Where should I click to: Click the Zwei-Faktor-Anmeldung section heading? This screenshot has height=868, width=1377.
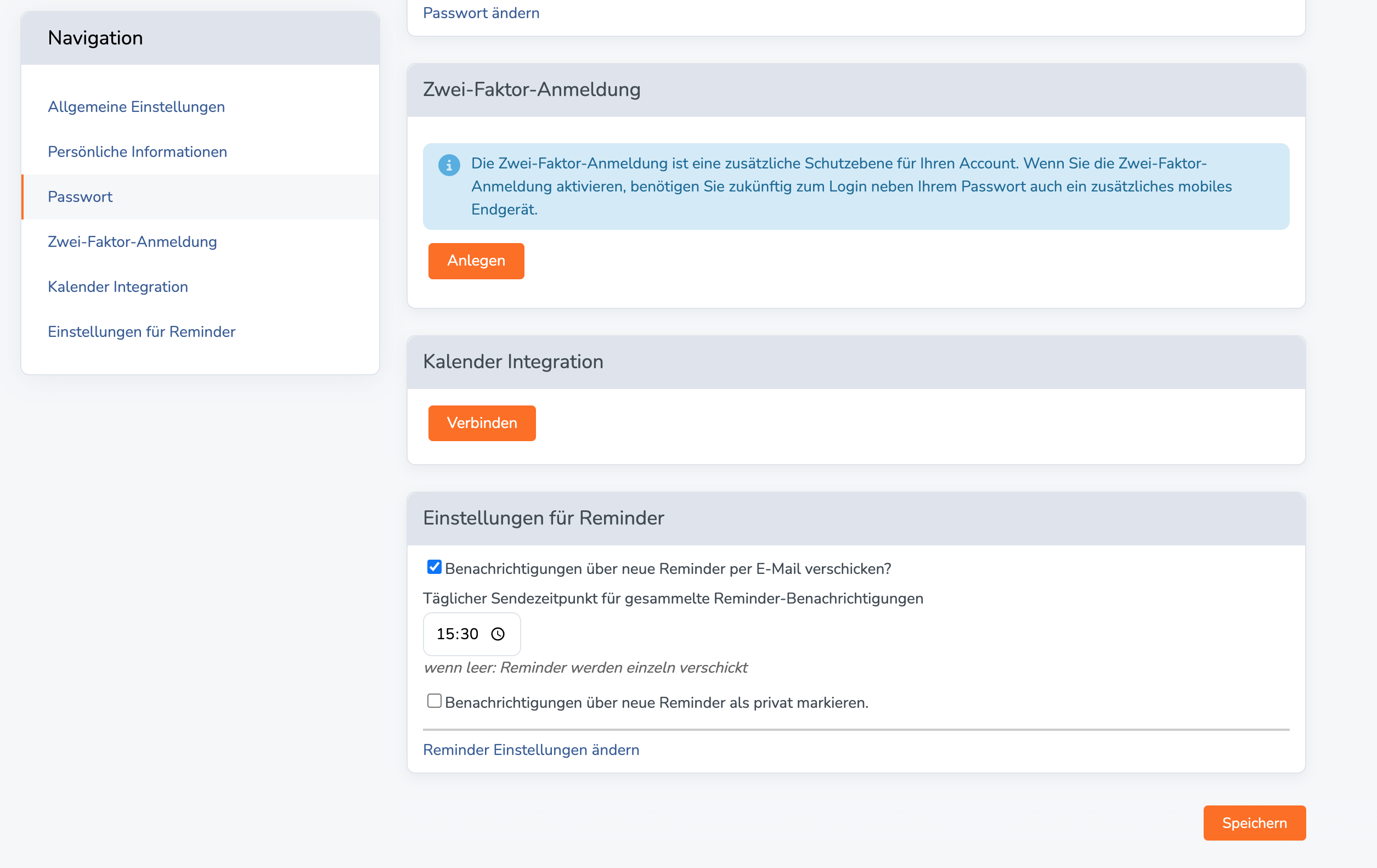click(531, 90)
